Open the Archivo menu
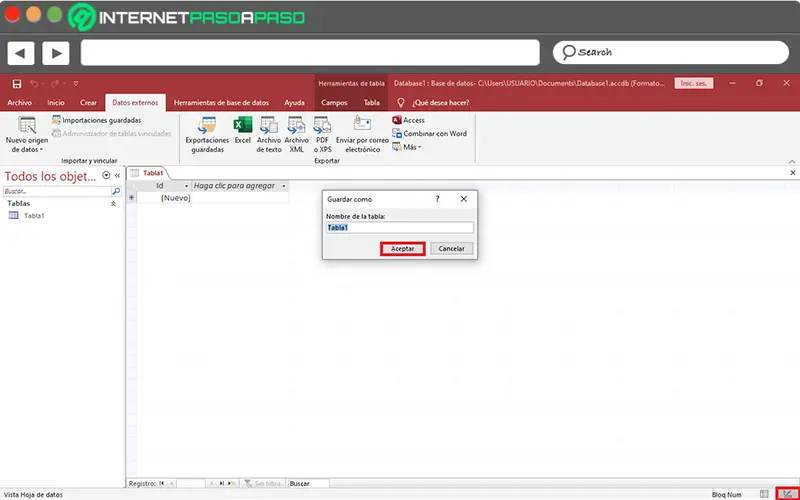This screenshot has height=500, width=800. 19,103
